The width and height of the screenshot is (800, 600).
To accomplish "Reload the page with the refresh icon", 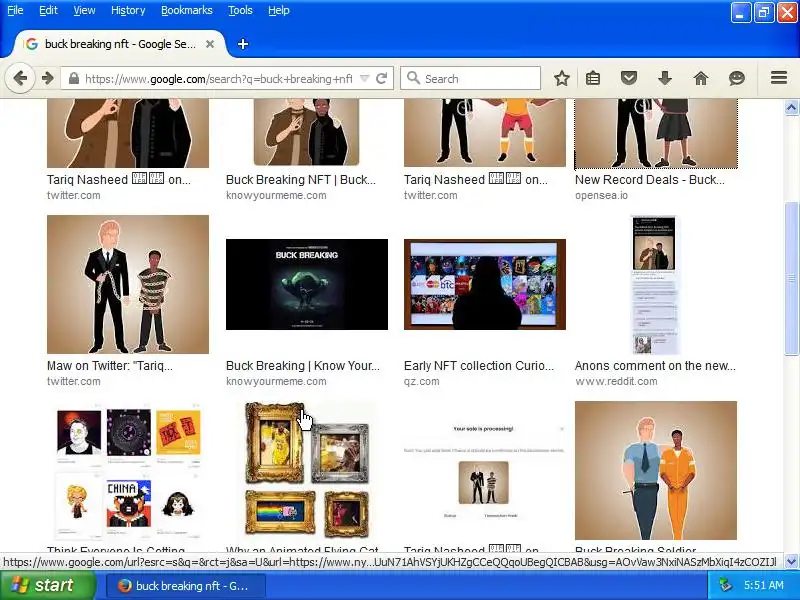I will click(x=382, y=79).
